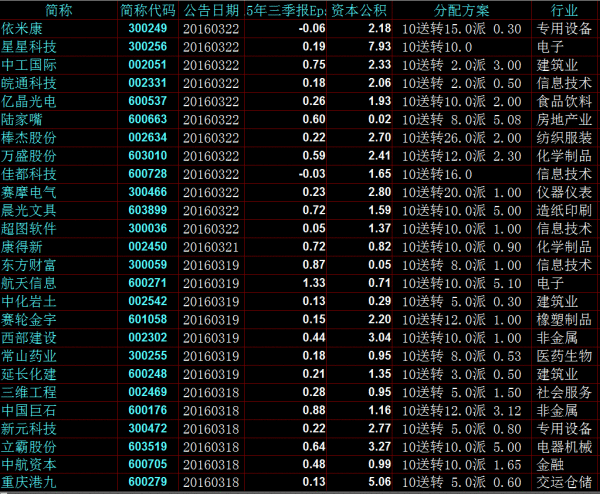Select stock name 赛摩电气

pyautogui.click(x=29, y=192)
